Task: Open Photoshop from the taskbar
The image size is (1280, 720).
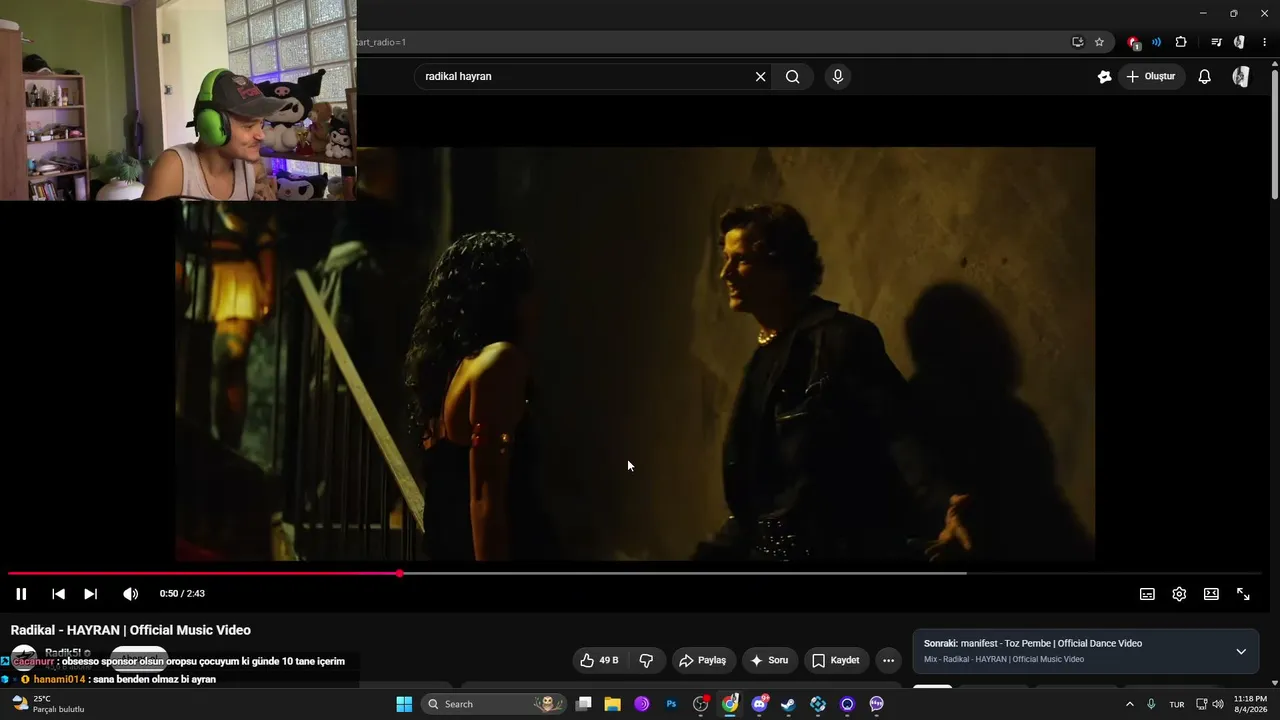Action: [672, 704]
